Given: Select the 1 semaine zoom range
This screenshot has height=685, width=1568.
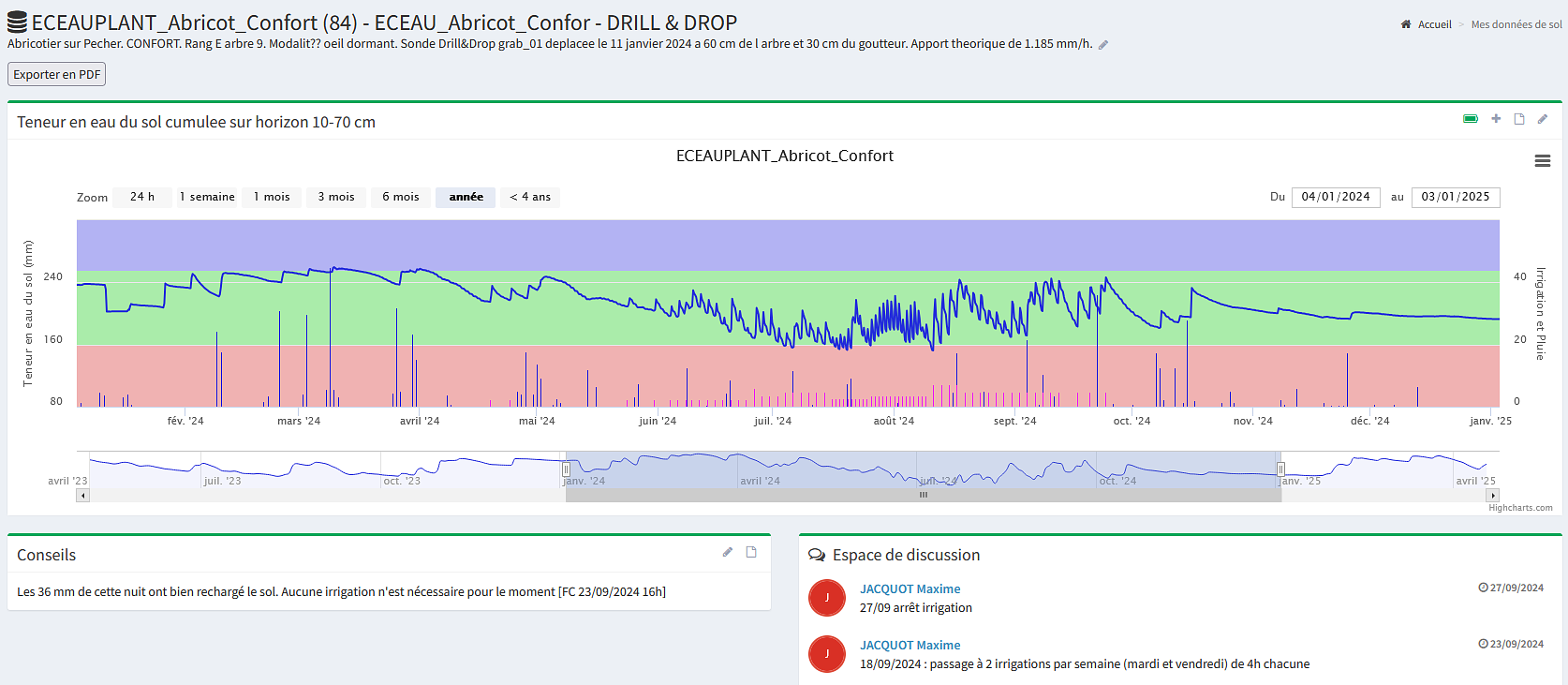Looking at the screenshot, I should point(207,197).
